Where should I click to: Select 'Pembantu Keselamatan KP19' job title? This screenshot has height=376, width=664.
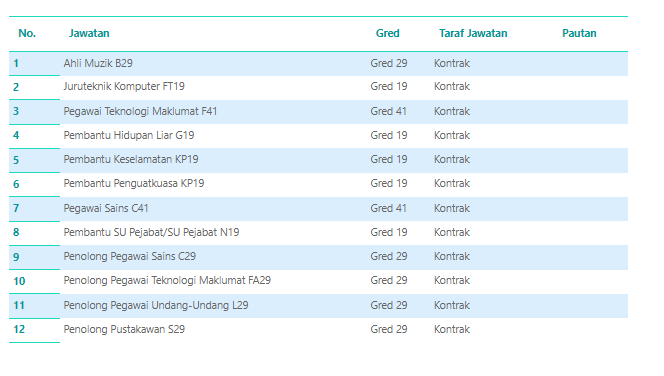[x=131, y=160]
